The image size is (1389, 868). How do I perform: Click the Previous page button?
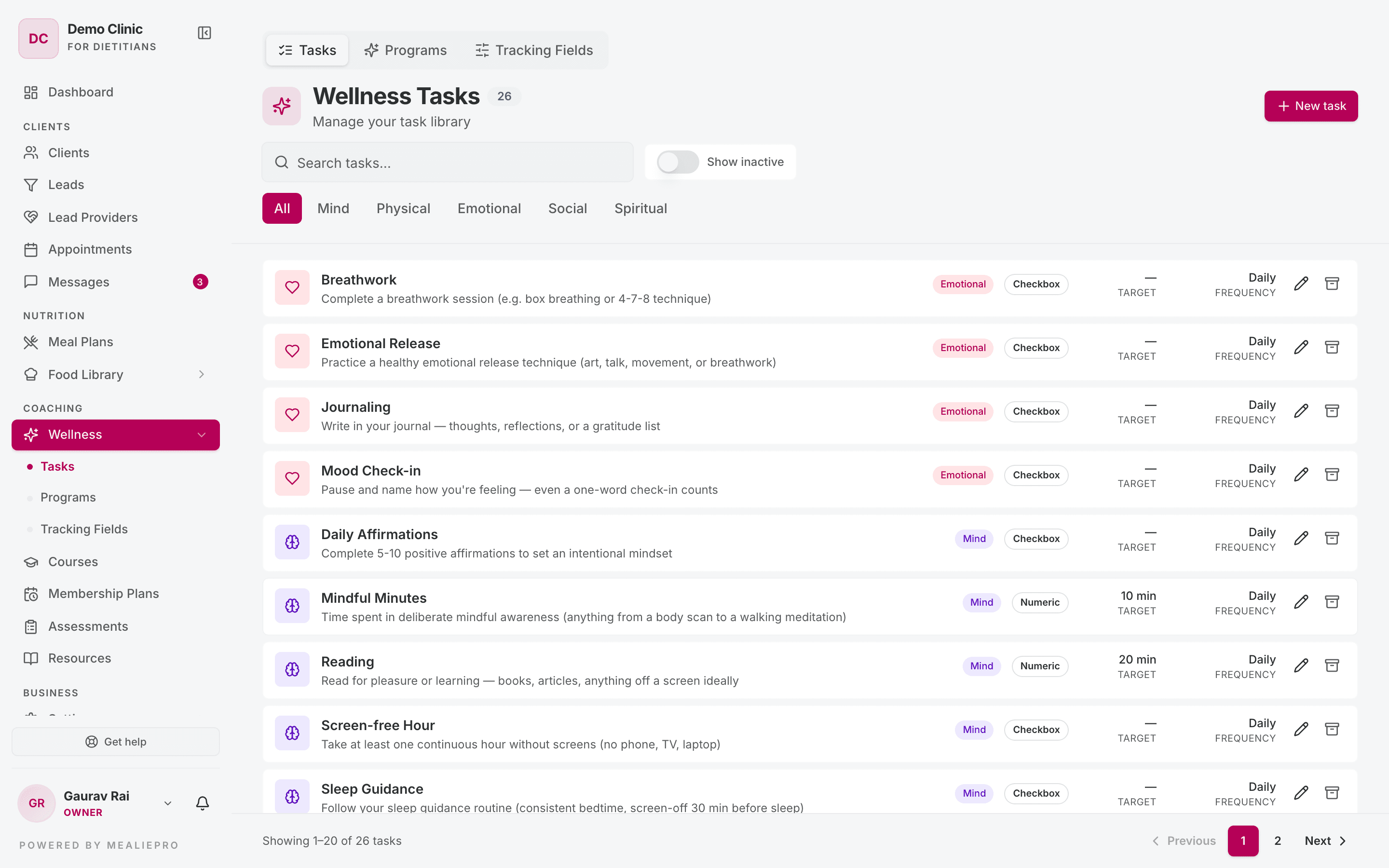coord(1184,841)
